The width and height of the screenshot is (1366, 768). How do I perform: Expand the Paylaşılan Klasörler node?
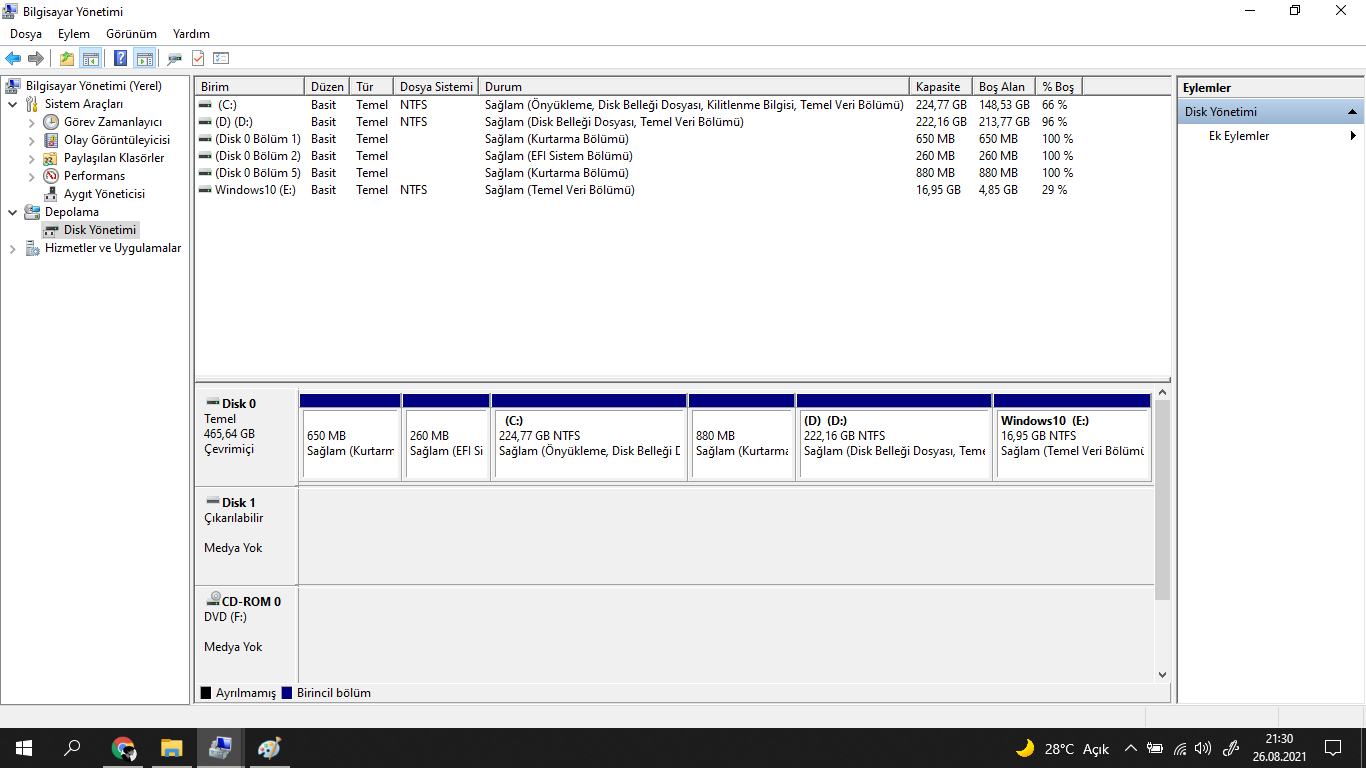[x=31, y=158]
